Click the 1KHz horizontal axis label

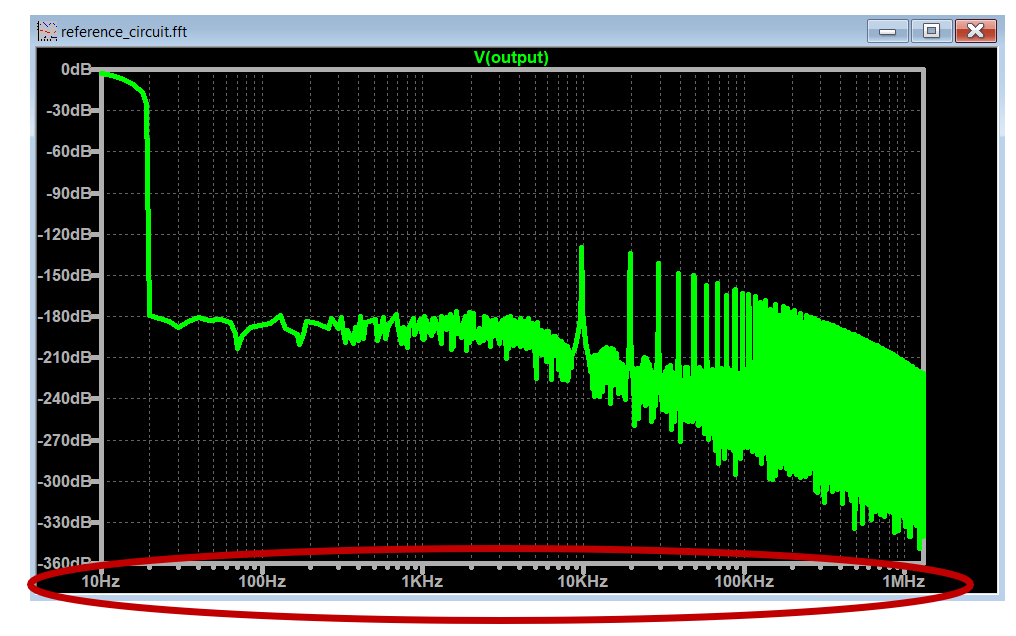[x=421, y=581]
